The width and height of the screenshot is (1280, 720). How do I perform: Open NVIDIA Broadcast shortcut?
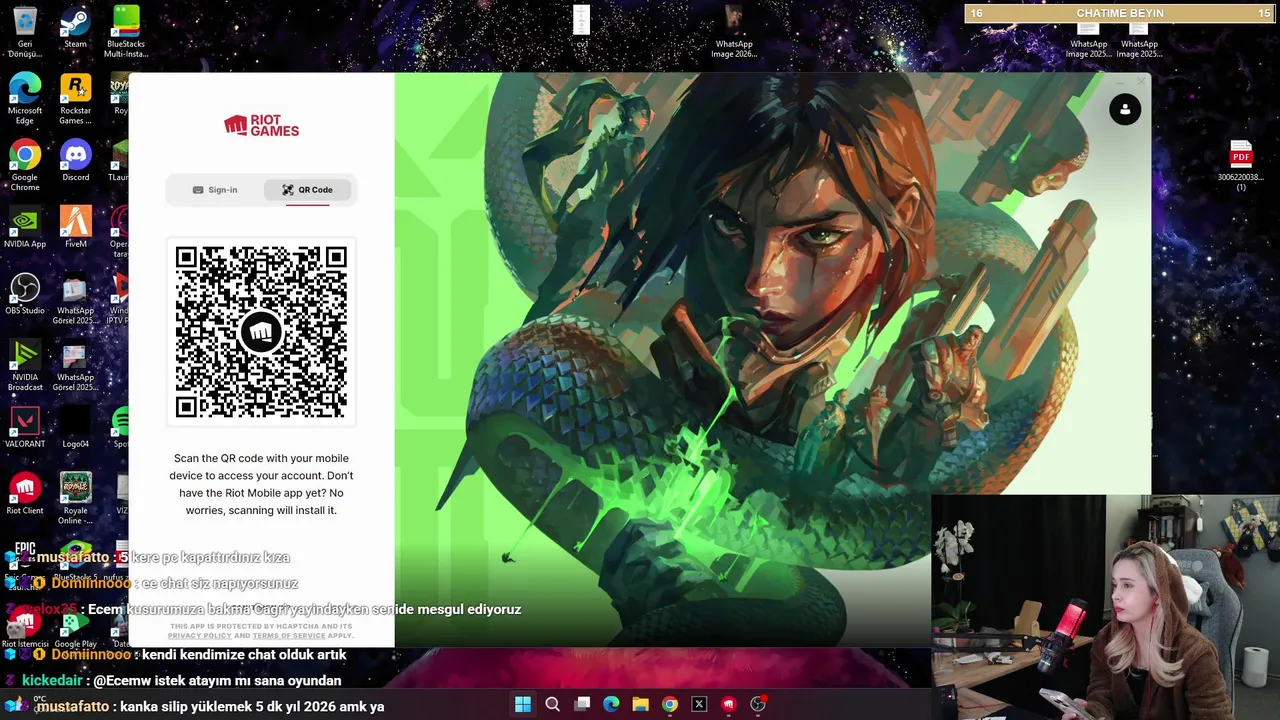click(x=25, y=366)
